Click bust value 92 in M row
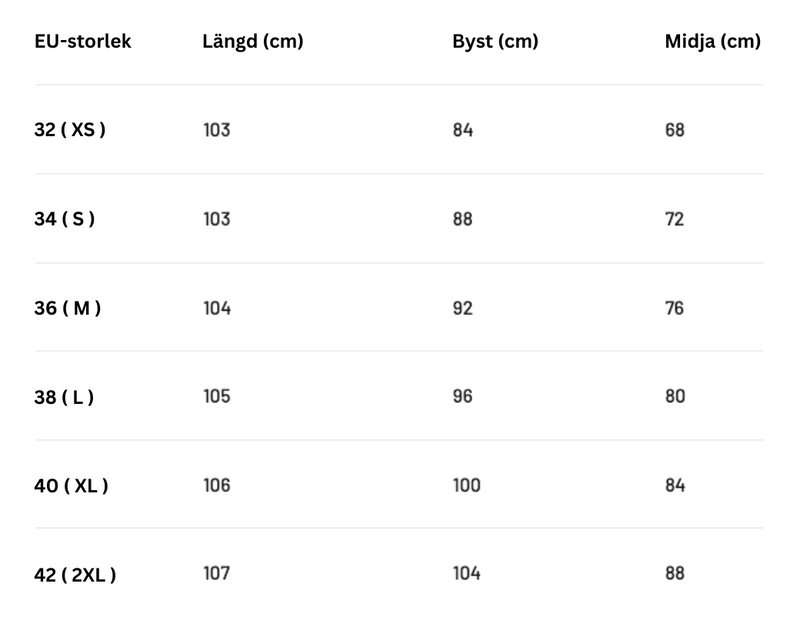This screenshot has height=627, width=800. point(463,308)
